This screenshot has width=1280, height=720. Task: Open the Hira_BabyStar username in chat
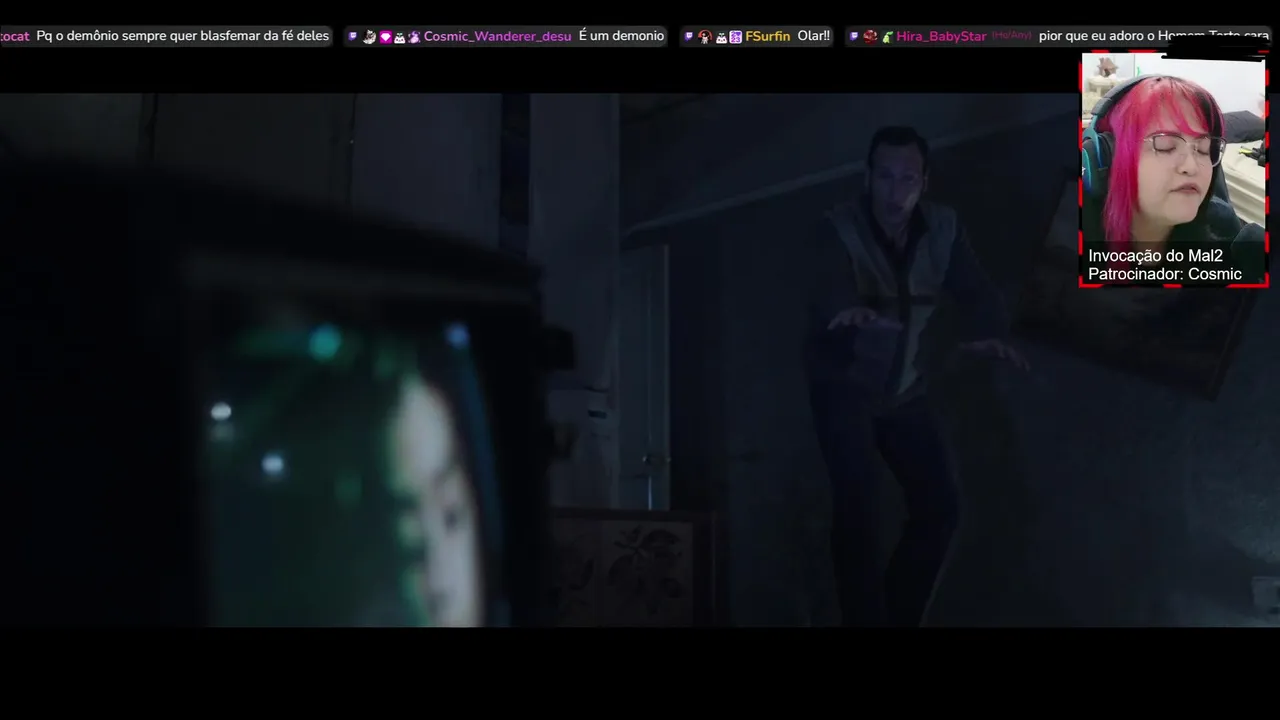943,36
